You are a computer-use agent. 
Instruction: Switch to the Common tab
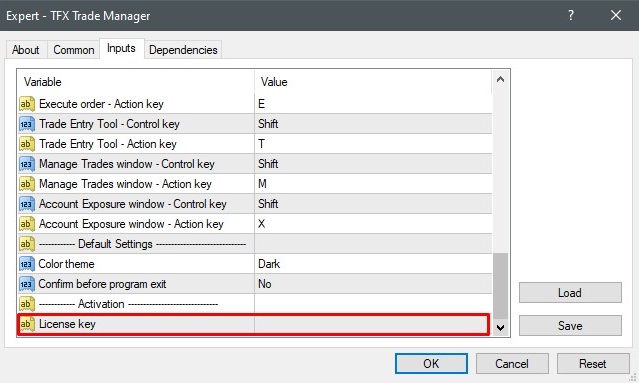coord(74,50)
